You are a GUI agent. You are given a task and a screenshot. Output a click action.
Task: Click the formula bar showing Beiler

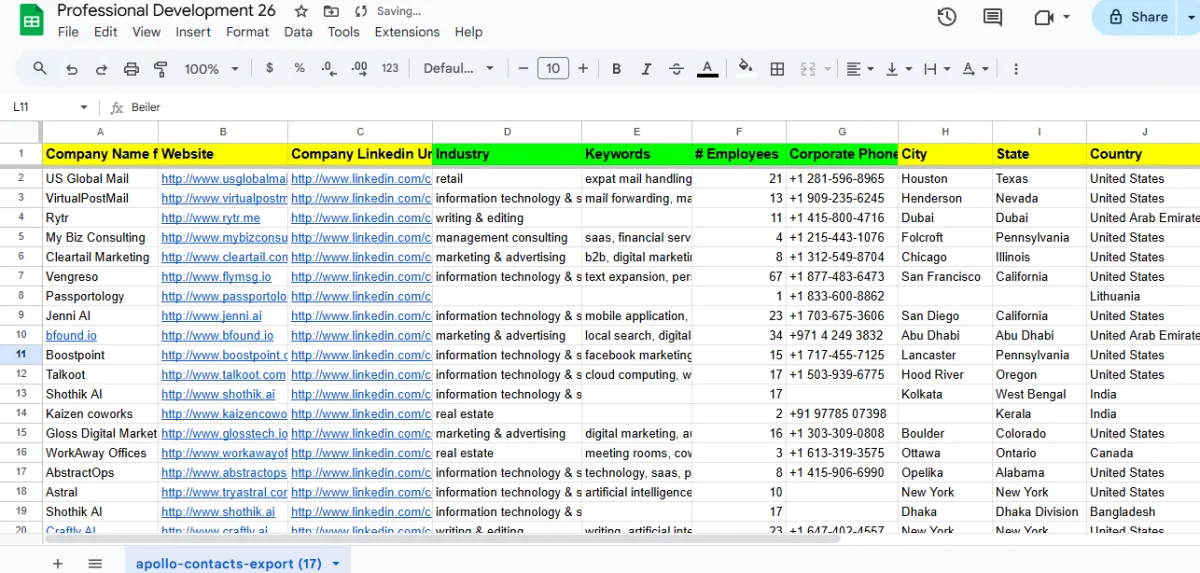tap(660, 107)
